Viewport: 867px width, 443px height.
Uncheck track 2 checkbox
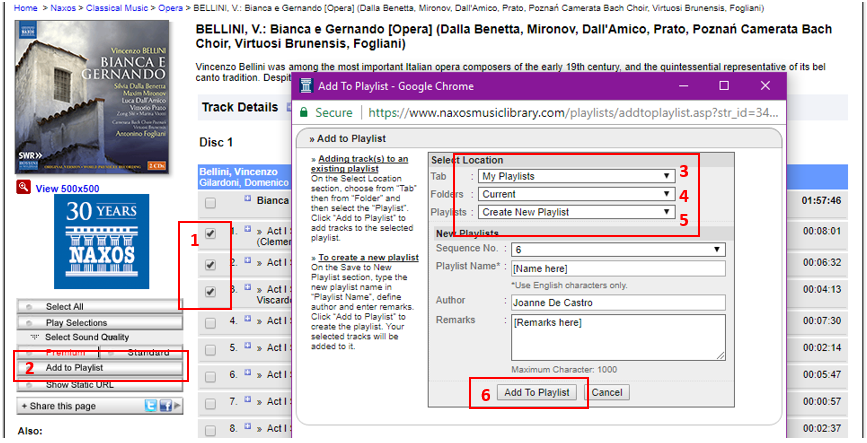tap(210, 265)
